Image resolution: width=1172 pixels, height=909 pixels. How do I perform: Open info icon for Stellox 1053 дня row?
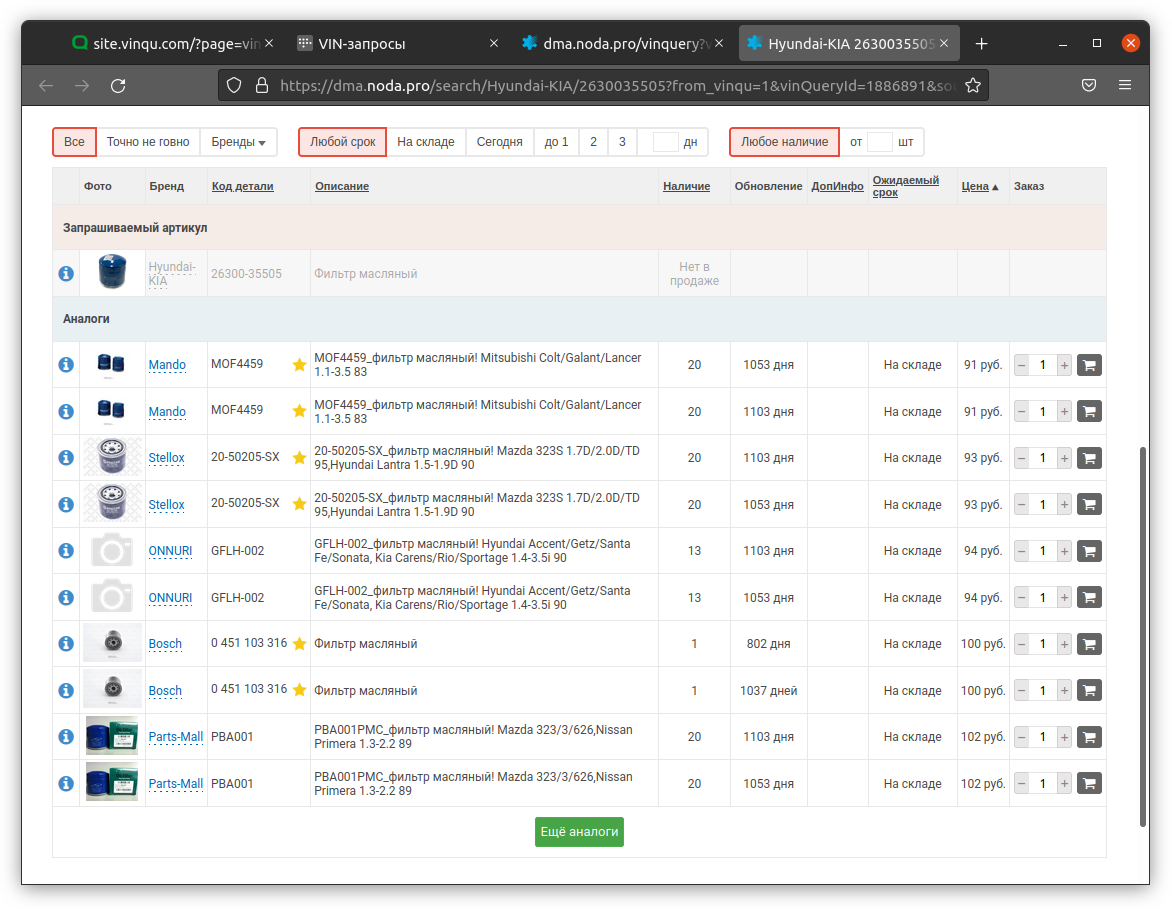tap(66, 505)
